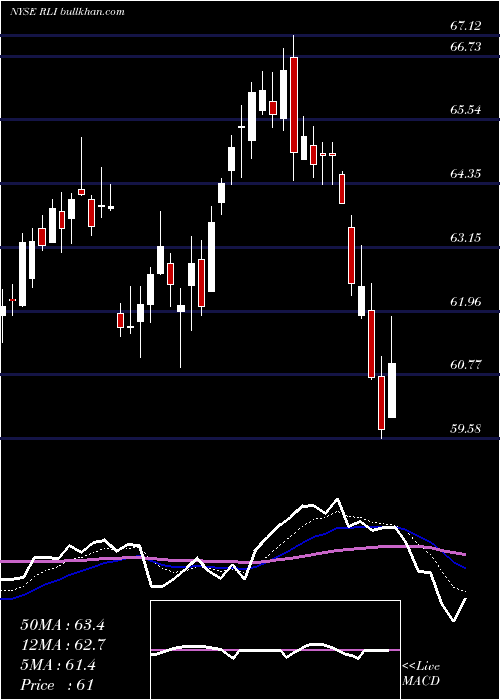Click the <<Live MACD label
The image size is (500, 700).
coord(421,673)
